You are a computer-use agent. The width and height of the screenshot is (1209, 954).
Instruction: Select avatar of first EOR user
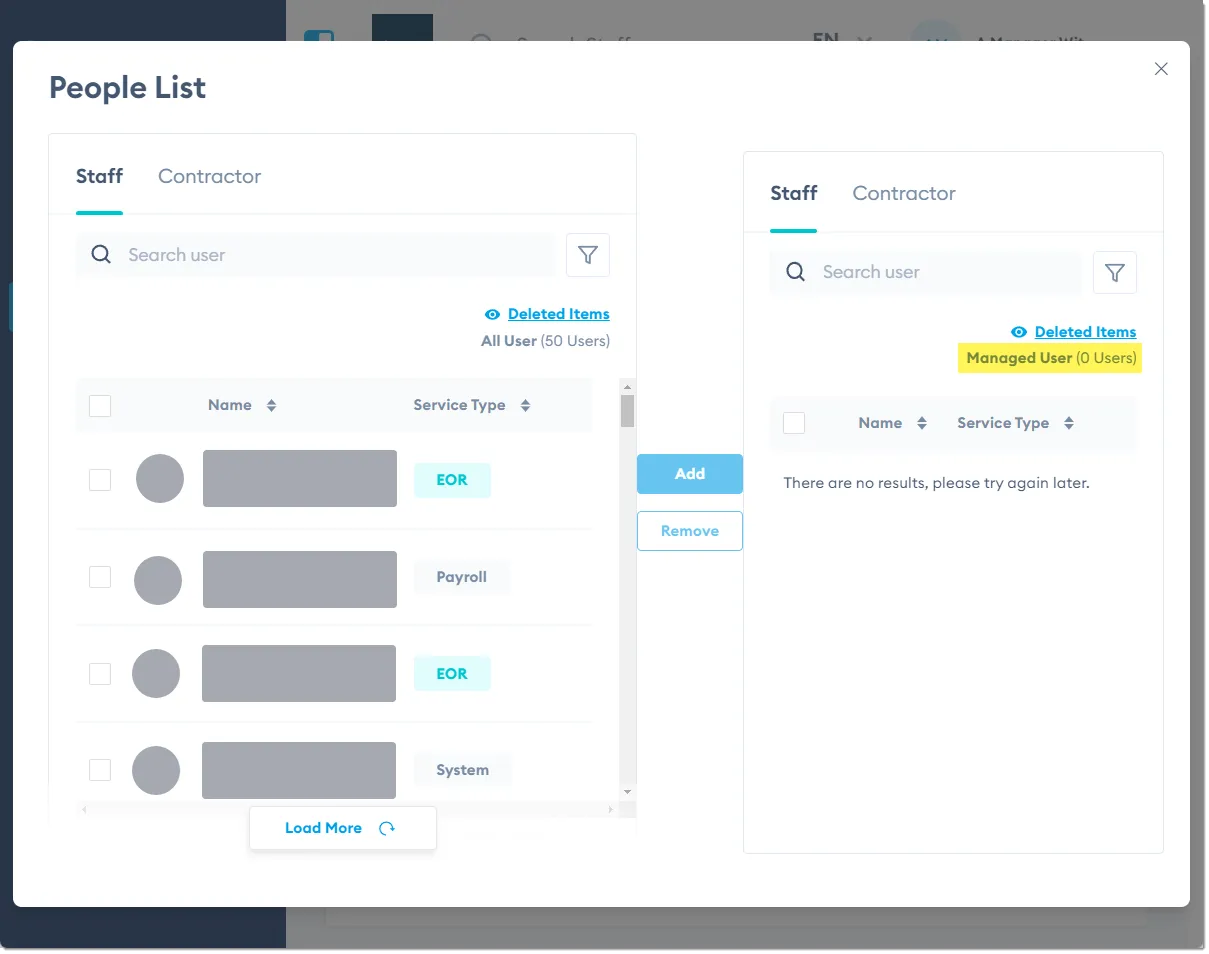[x=160, y=478]
